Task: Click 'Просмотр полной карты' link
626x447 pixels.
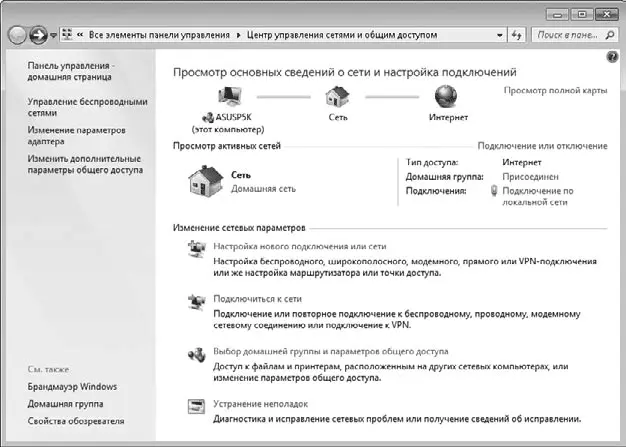Action: point(555,91)
